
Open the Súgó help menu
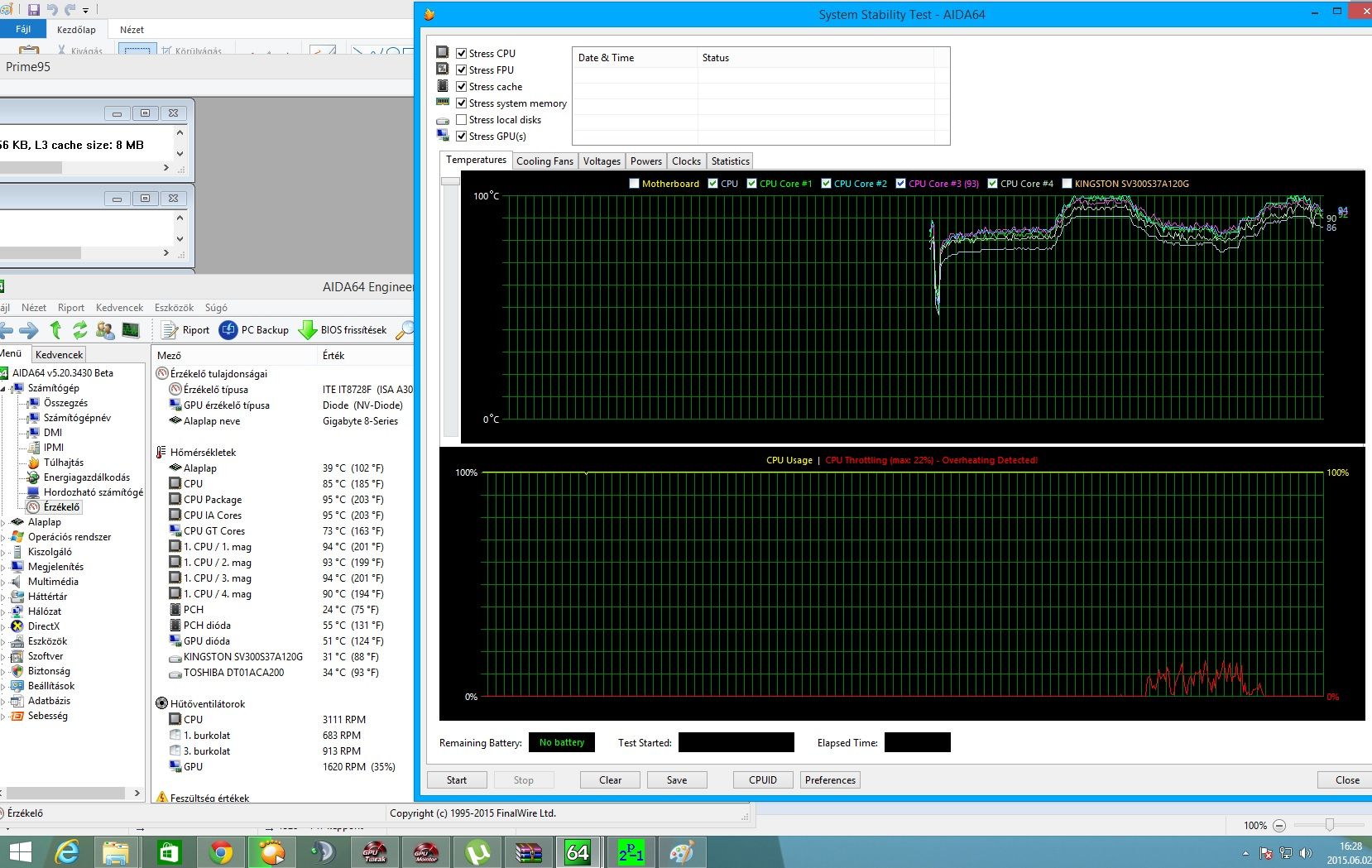click(216, 308)
